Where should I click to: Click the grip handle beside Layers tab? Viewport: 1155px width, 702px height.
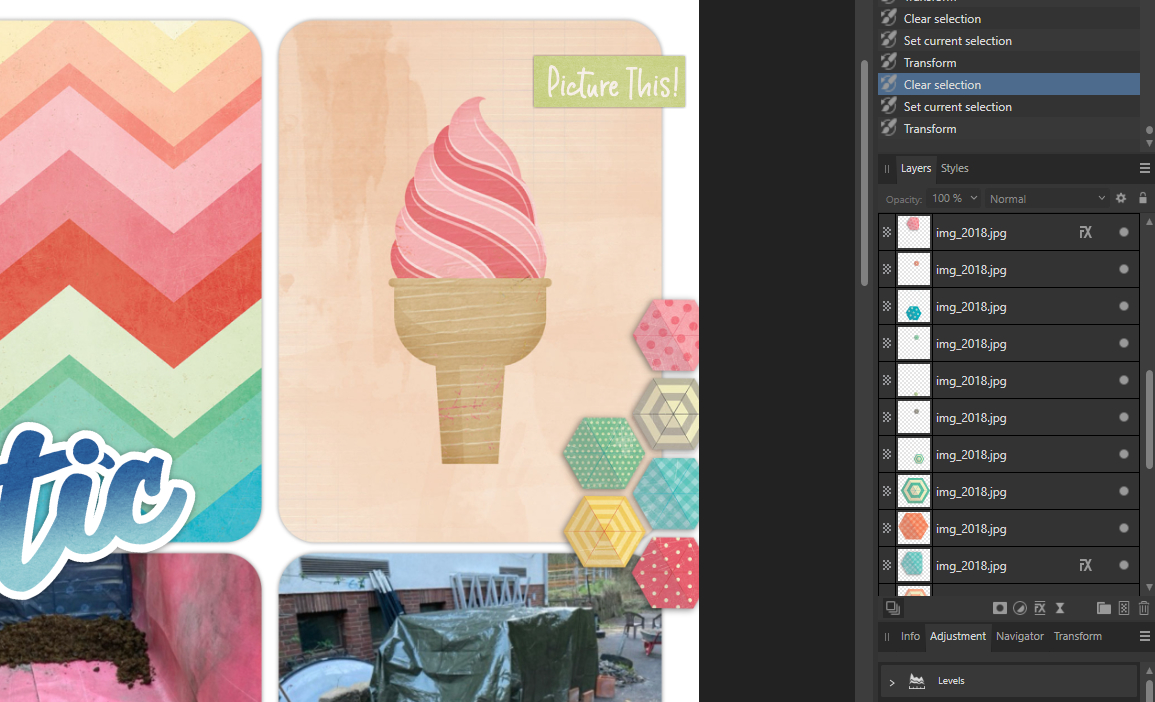tap(887, 169)
